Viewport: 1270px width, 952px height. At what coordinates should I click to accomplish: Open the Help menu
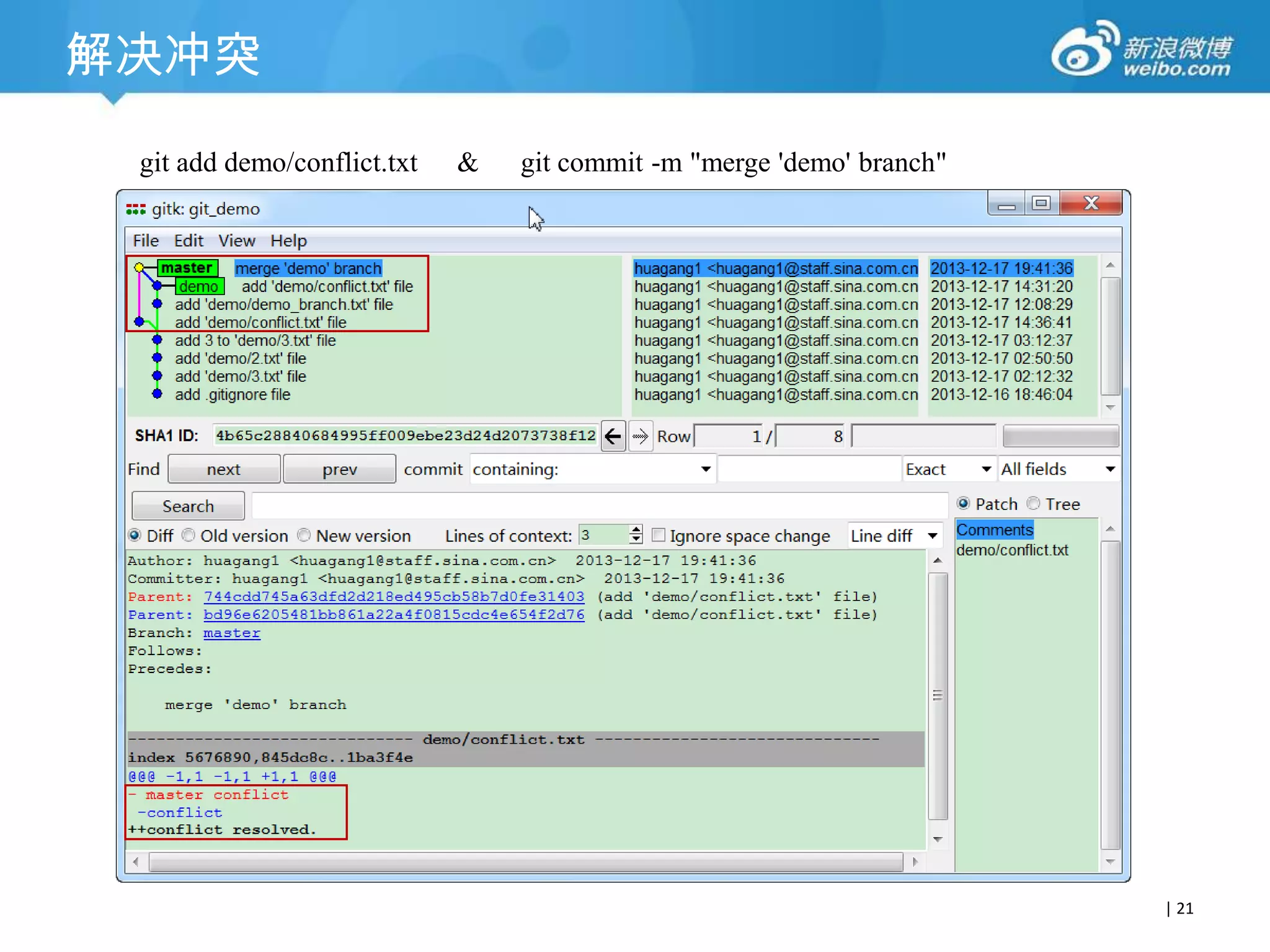288,240
